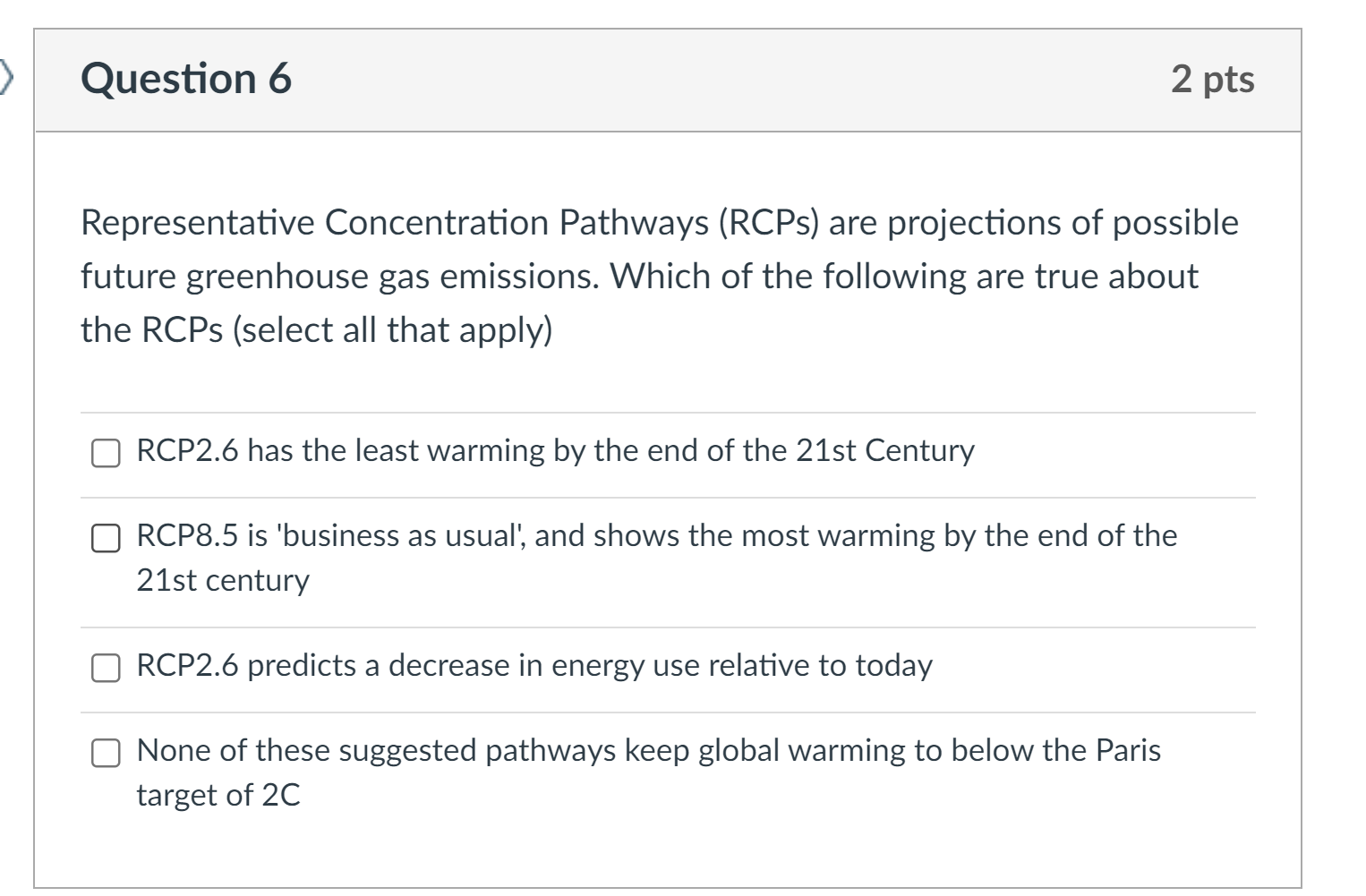Viewport: 1366px width, 896px height.
Task: Click the RCP2.6 energy use answer text
Action: tap(534, 665)
